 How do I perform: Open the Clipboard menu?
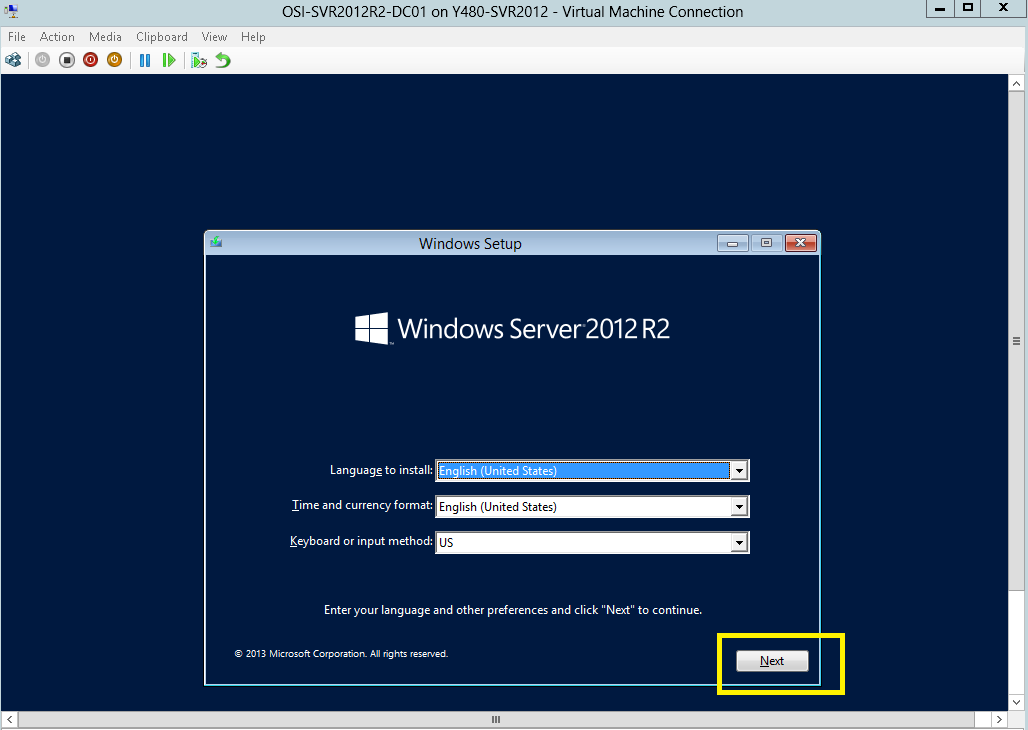point(161,37)
